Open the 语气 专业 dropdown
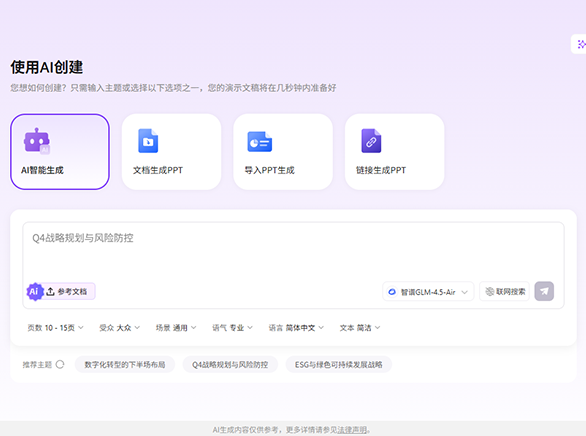 tap(232, 328)
